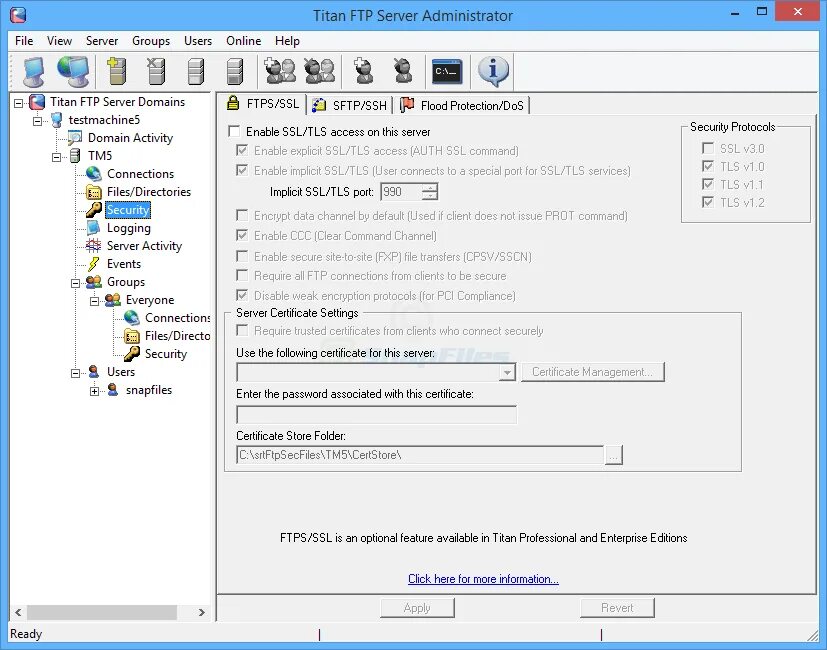Collapse the Everyone group node
The height and width of the screenshot is (650, 827).
[x=94, y=301]
